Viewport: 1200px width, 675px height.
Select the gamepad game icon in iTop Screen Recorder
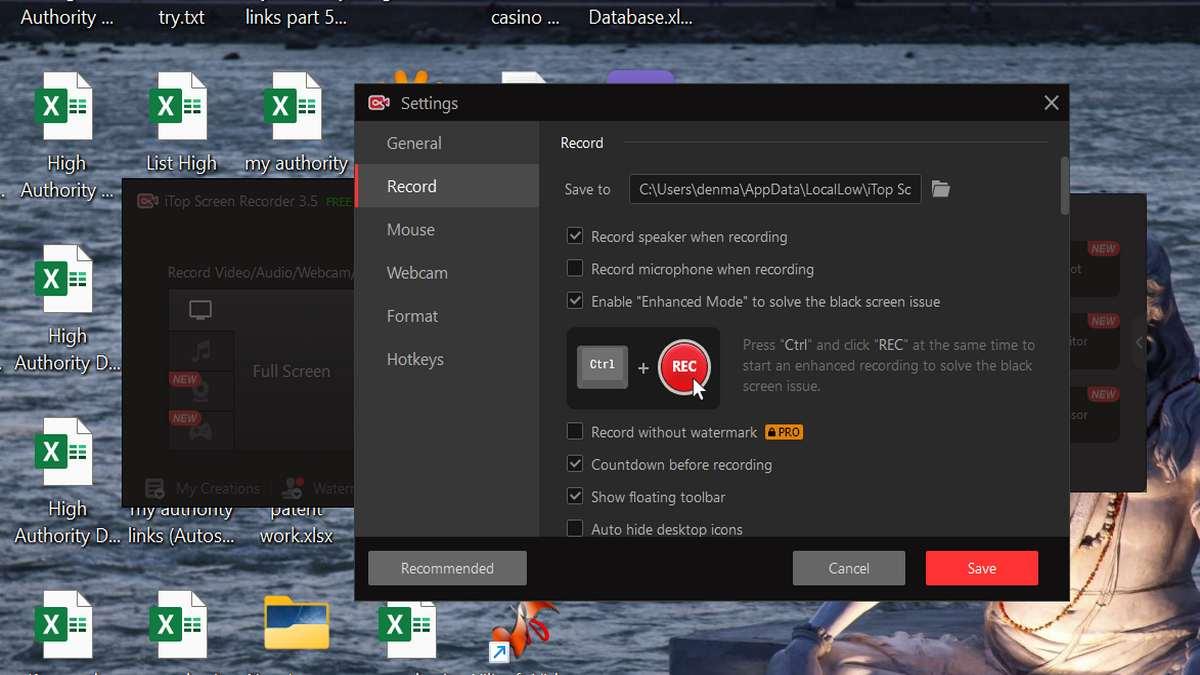coord(201,430)
